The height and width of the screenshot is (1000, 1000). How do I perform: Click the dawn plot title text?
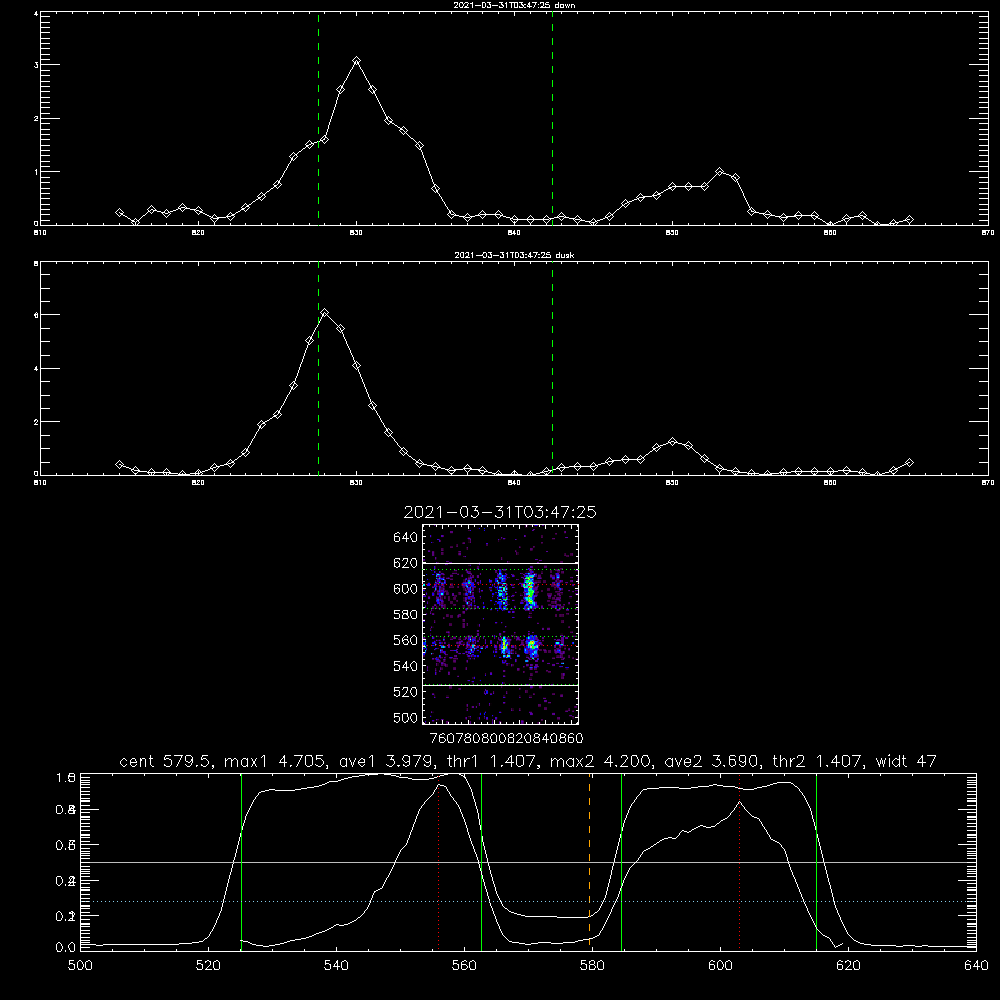point(514,5)
